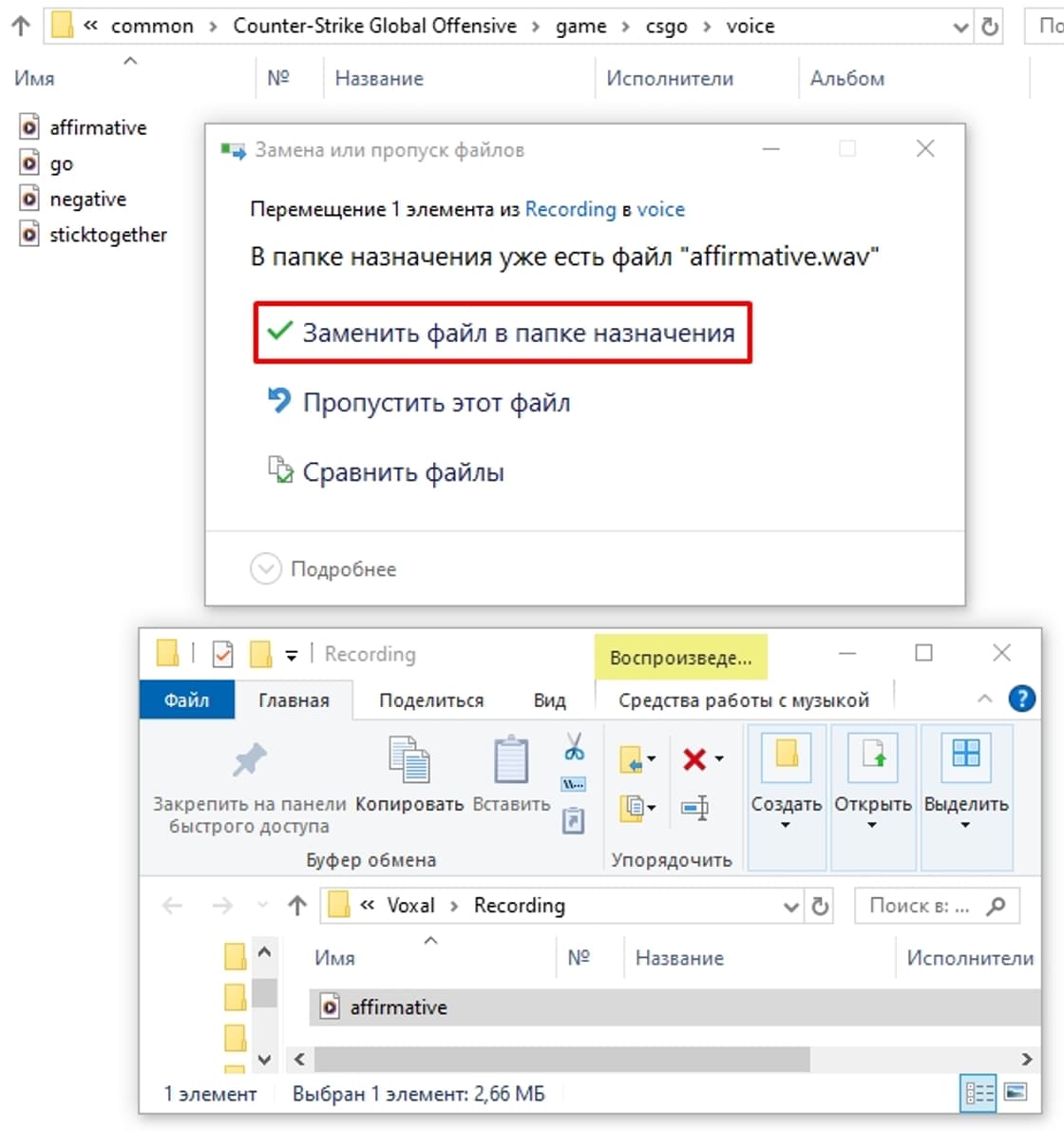Click the Вставить (Paste) icon
The width and height of the screenshot is (1064, 1131).
[510, 760]
